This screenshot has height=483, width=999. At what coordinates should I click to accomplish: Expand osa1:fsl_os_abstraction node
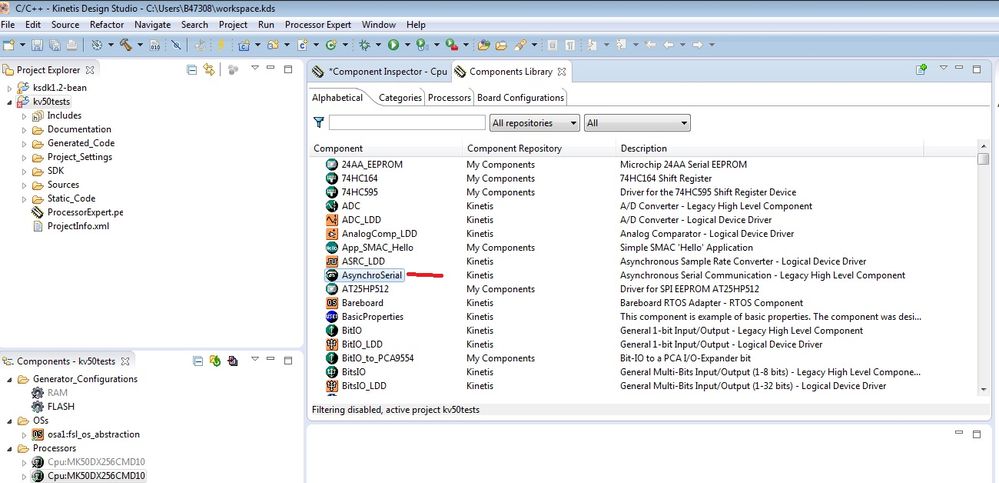(x=24, y=435)
